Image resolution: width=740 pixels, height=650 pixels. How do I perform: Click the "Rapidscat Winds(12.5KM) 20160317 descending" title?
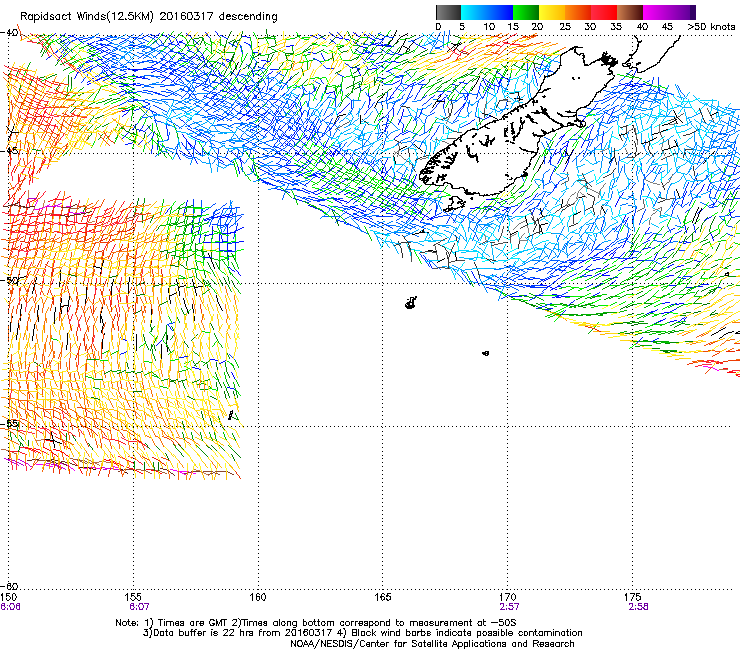pos(149,17)
